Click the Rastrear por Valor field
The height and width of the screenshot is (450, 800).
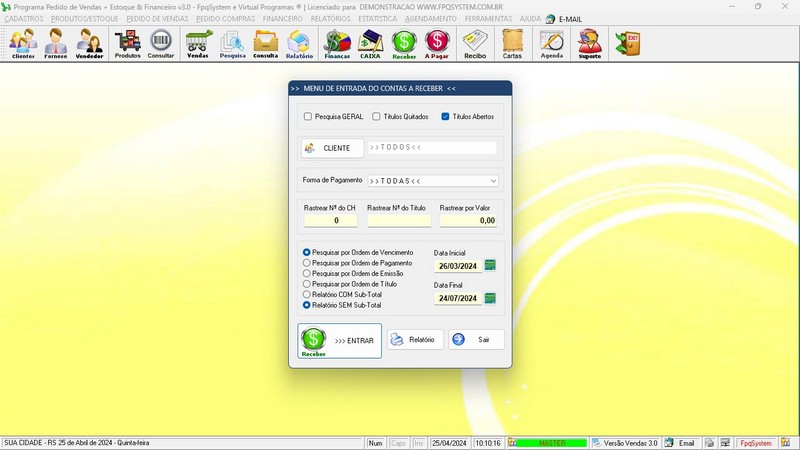(468, 220)
